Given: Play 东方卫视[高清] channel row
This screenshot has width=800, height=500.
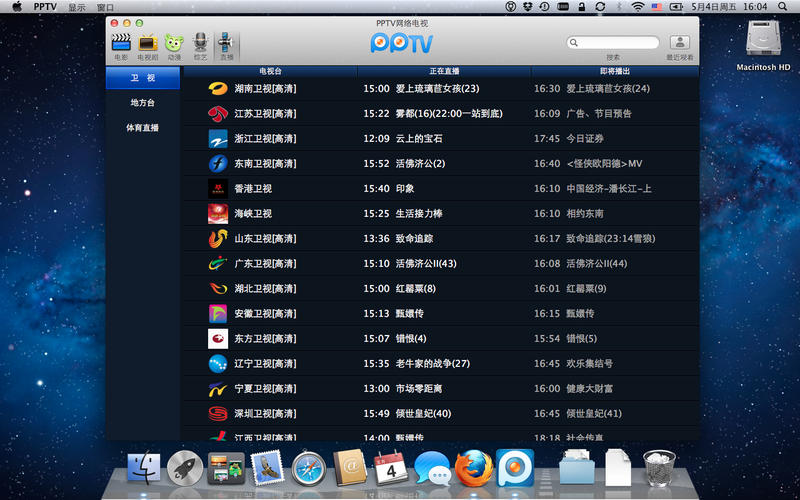Looking at the screenshot, I should (441, 339).
